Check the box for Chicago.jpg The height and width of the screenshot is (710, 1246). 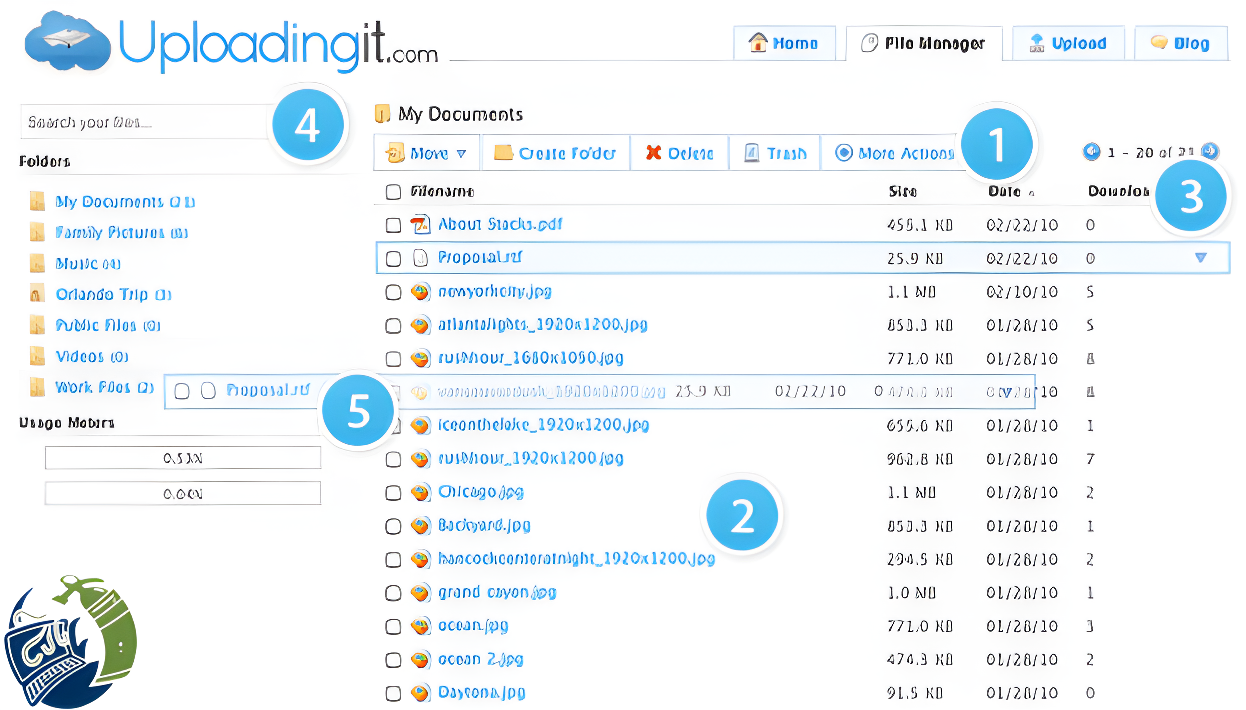pyautogui.click(x=393, y=493)
